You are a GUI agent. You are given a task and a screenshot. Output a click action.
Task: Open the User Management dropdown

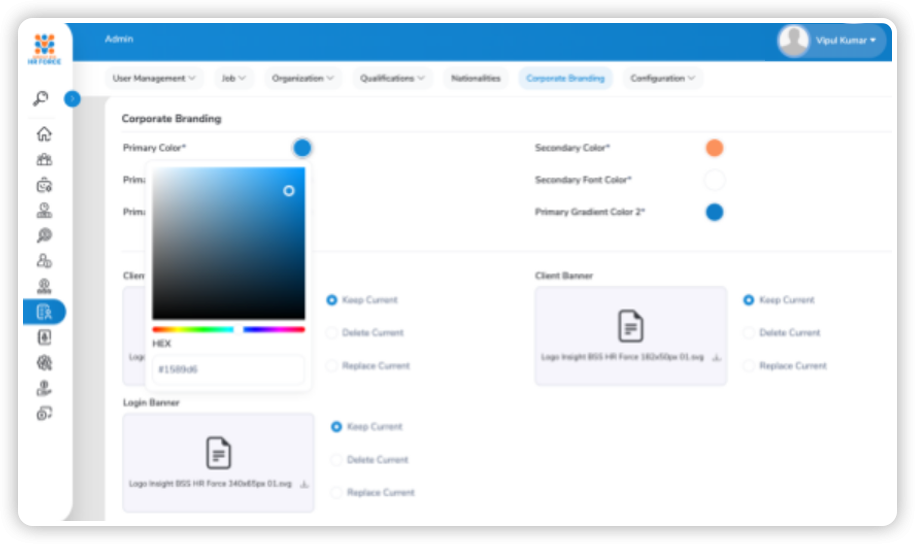click(154, 78)
